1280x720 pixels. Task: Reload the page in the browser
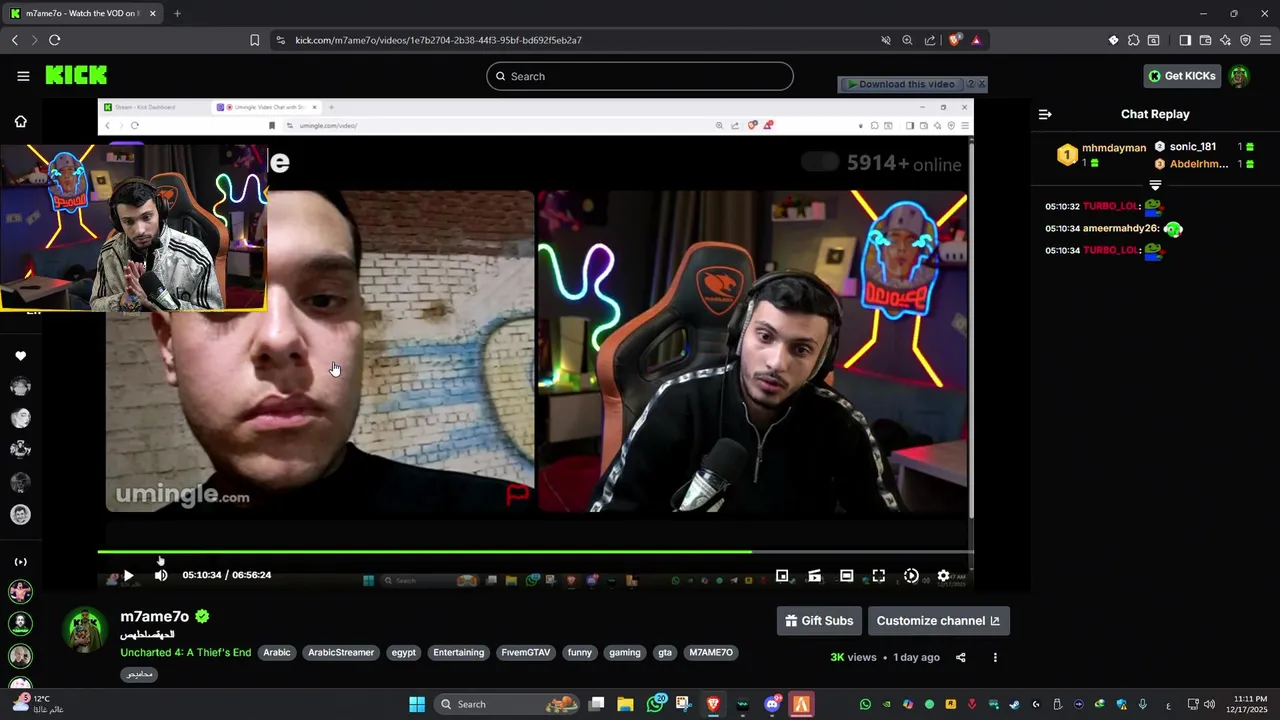point(54,40)
